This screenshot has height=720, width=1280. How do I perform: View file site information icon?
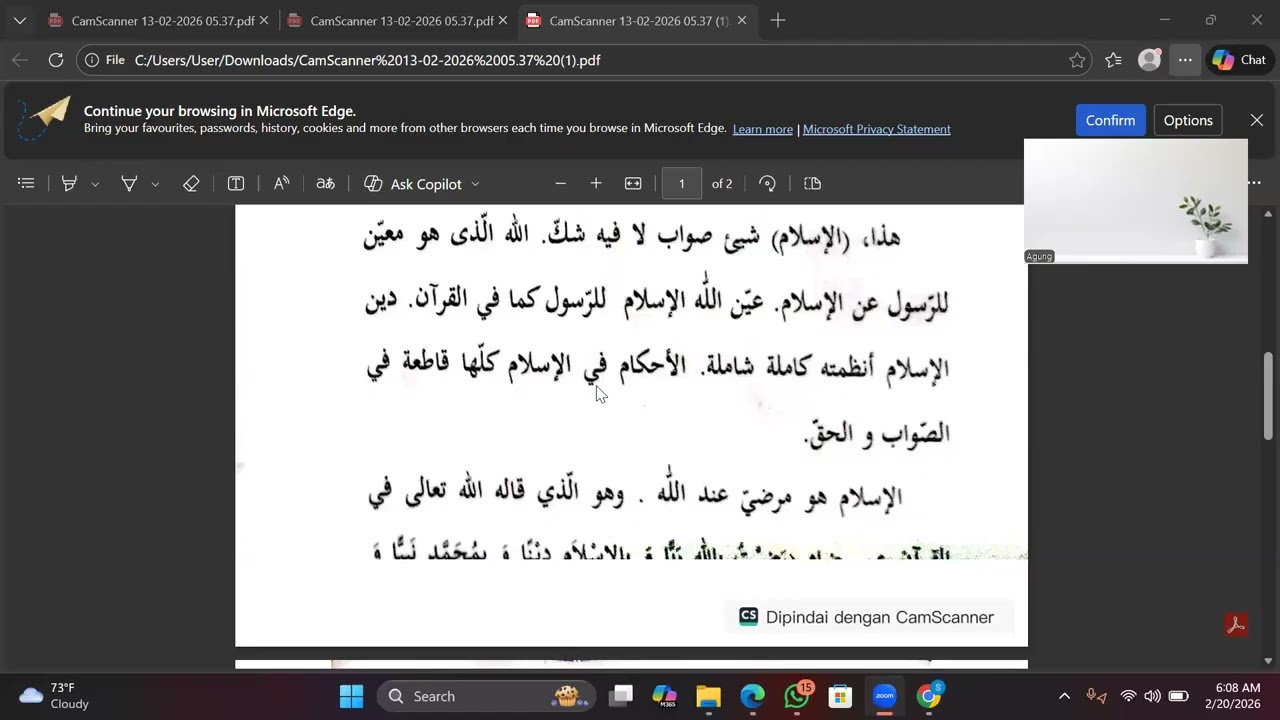coord(91,60)
